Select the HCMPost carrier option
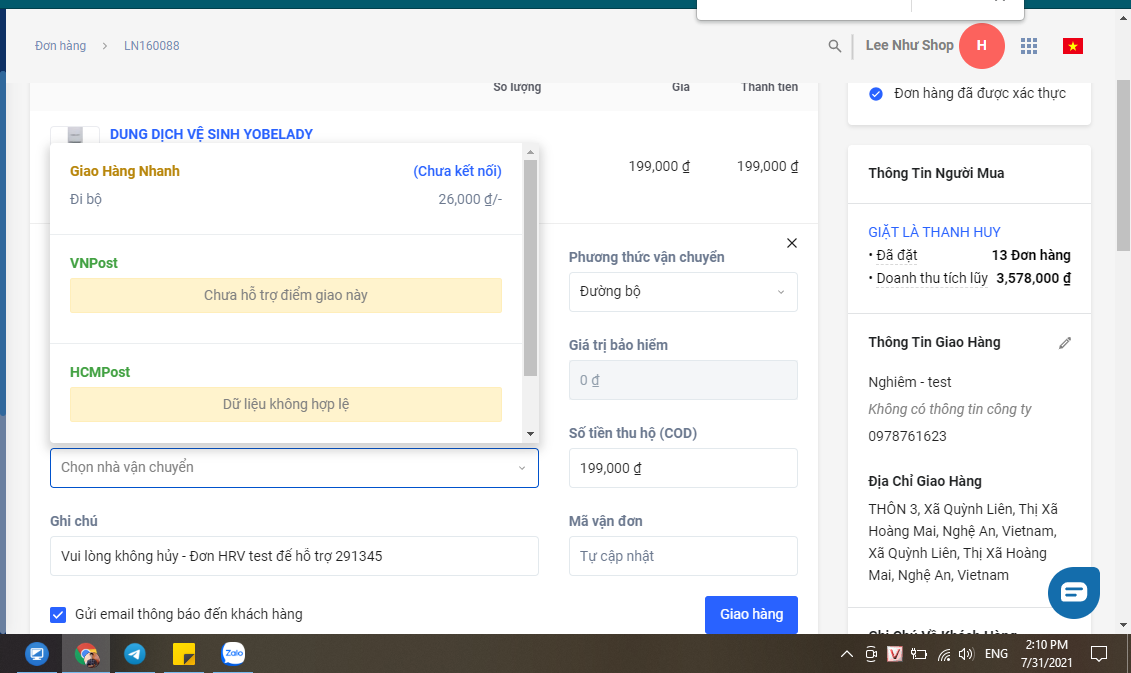This screenshot has width=1131, height=673. pos(286,393)
